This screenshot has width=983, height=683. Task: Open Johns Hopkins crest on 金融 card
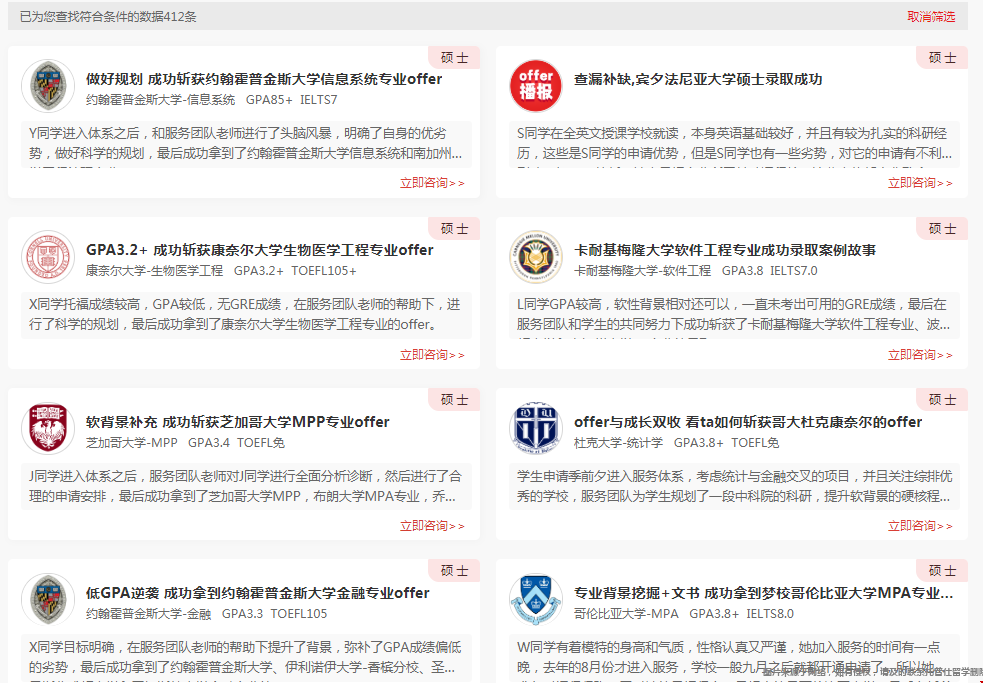pos(48,600)
